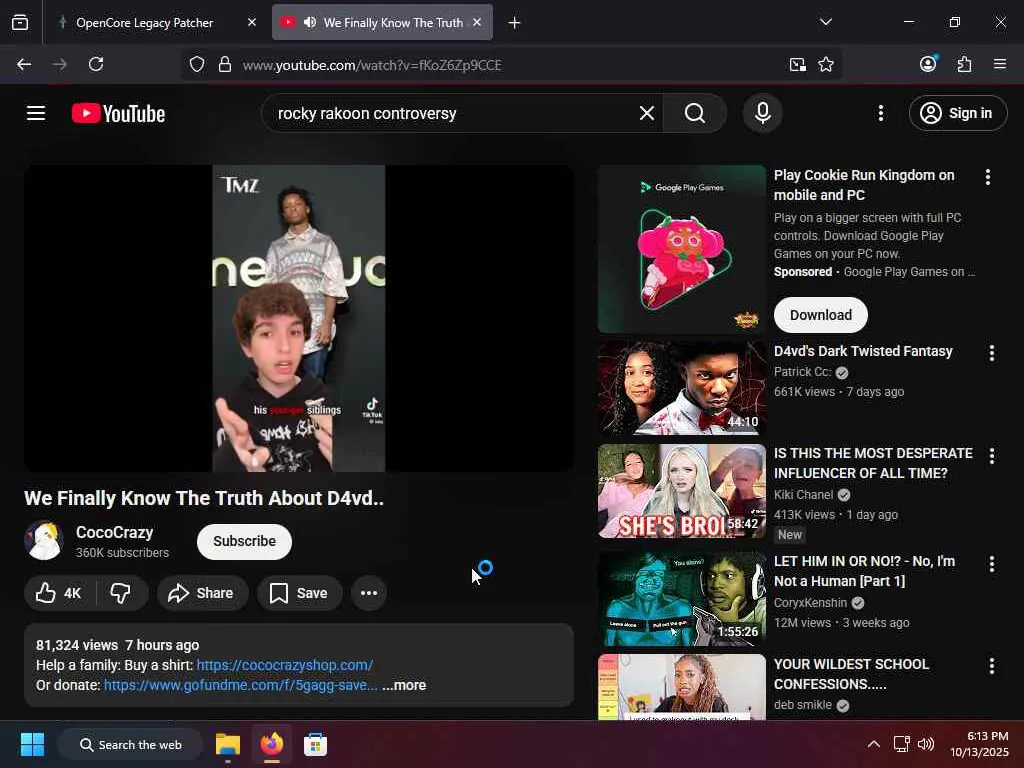Bookmark this page with the star icon
The height and width of the screenshot is (768, 1024).
826,65
